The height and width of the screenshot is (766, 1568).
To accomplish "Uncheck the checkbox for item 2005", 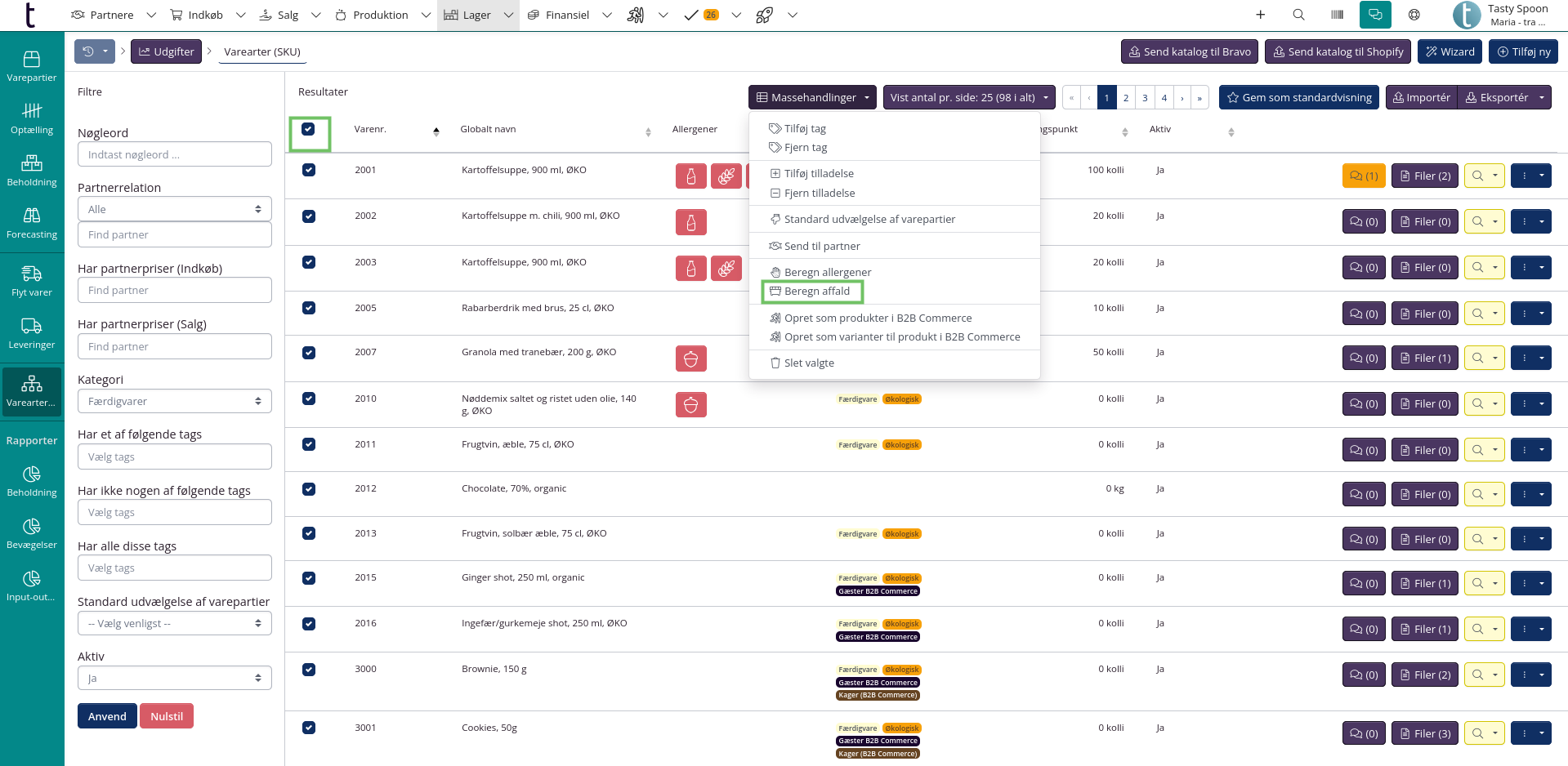I will [309, 308].
